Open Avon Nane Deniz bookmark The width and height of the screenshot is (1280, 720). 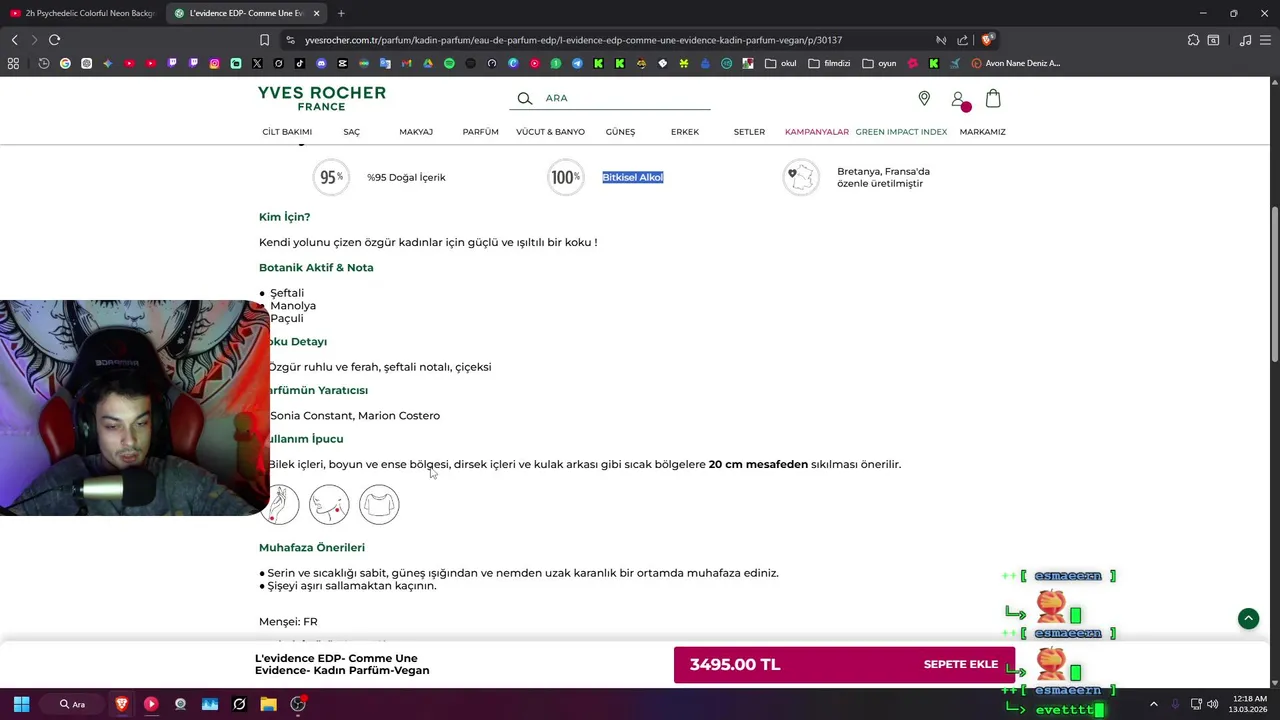tap(1016, 63)
